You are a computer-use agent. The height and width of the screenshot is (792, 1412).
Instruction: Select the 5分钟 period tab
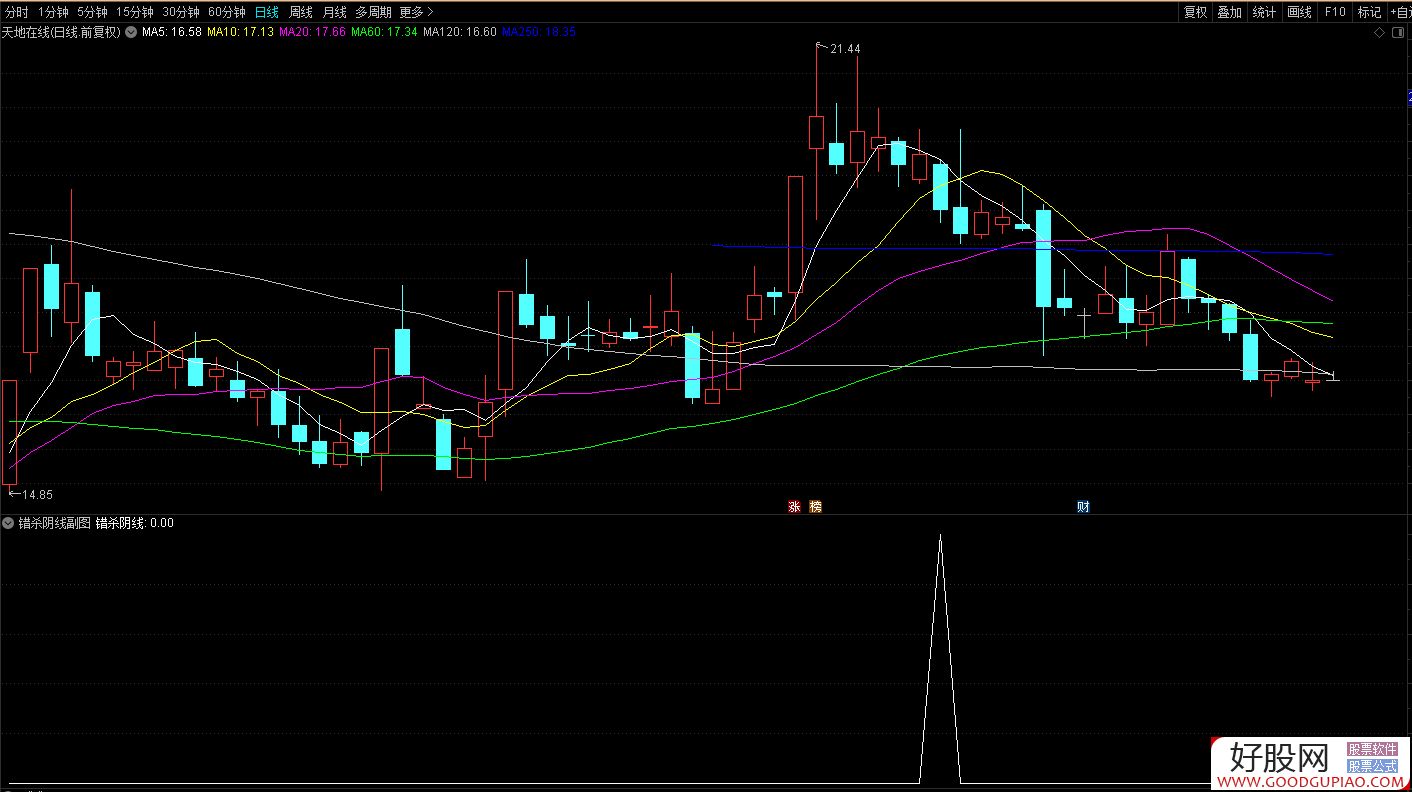click(92, 12)
